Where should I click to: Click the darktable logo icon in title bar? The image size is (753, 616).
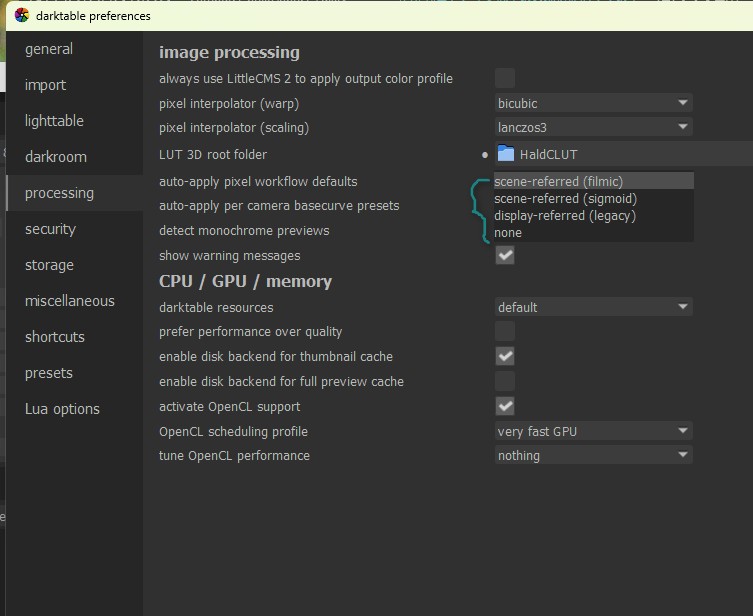click(x=21, y=15)
